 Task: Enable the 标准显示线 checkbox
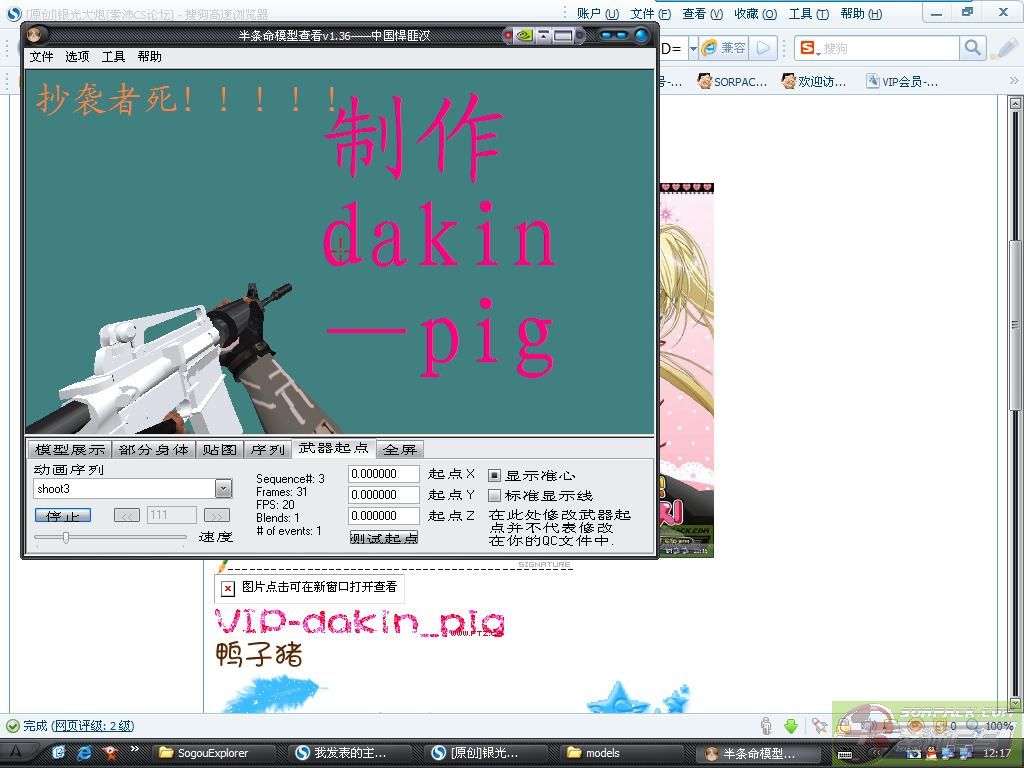click(x=494, y=495)
